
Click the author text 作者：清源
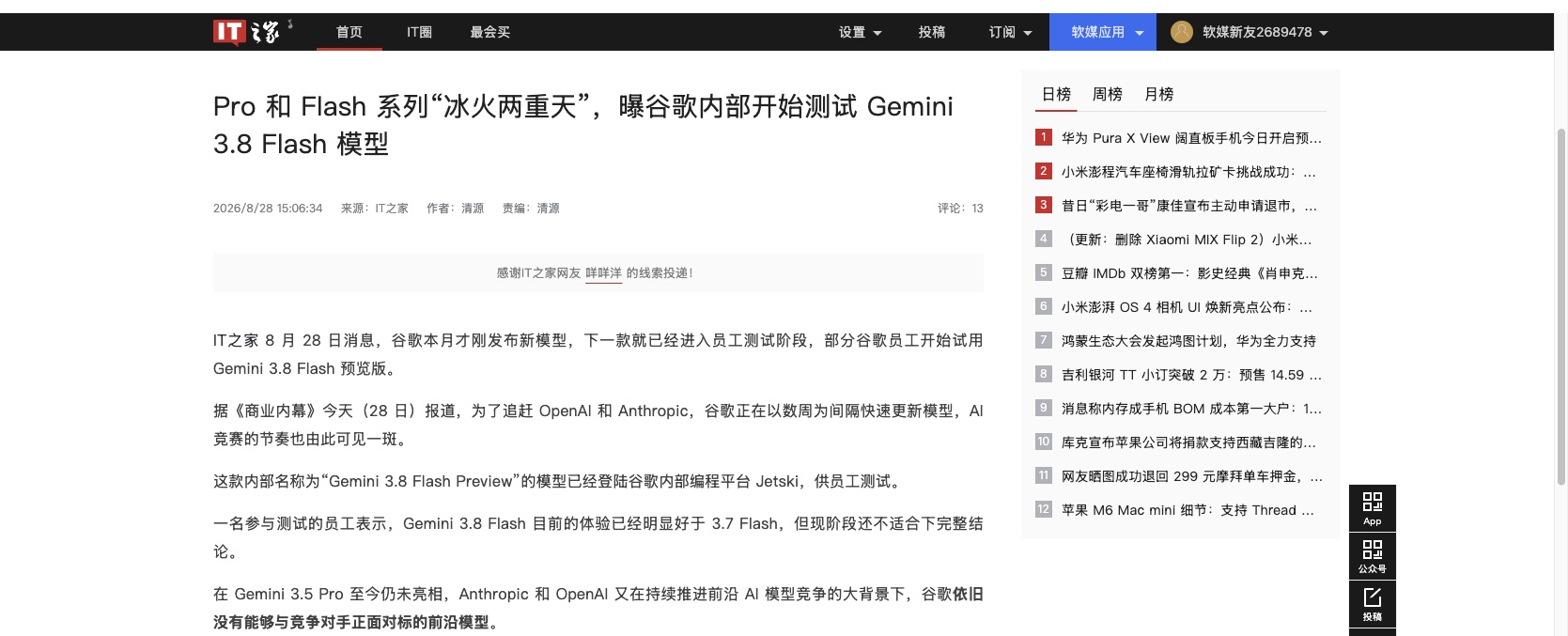(455, 209)
